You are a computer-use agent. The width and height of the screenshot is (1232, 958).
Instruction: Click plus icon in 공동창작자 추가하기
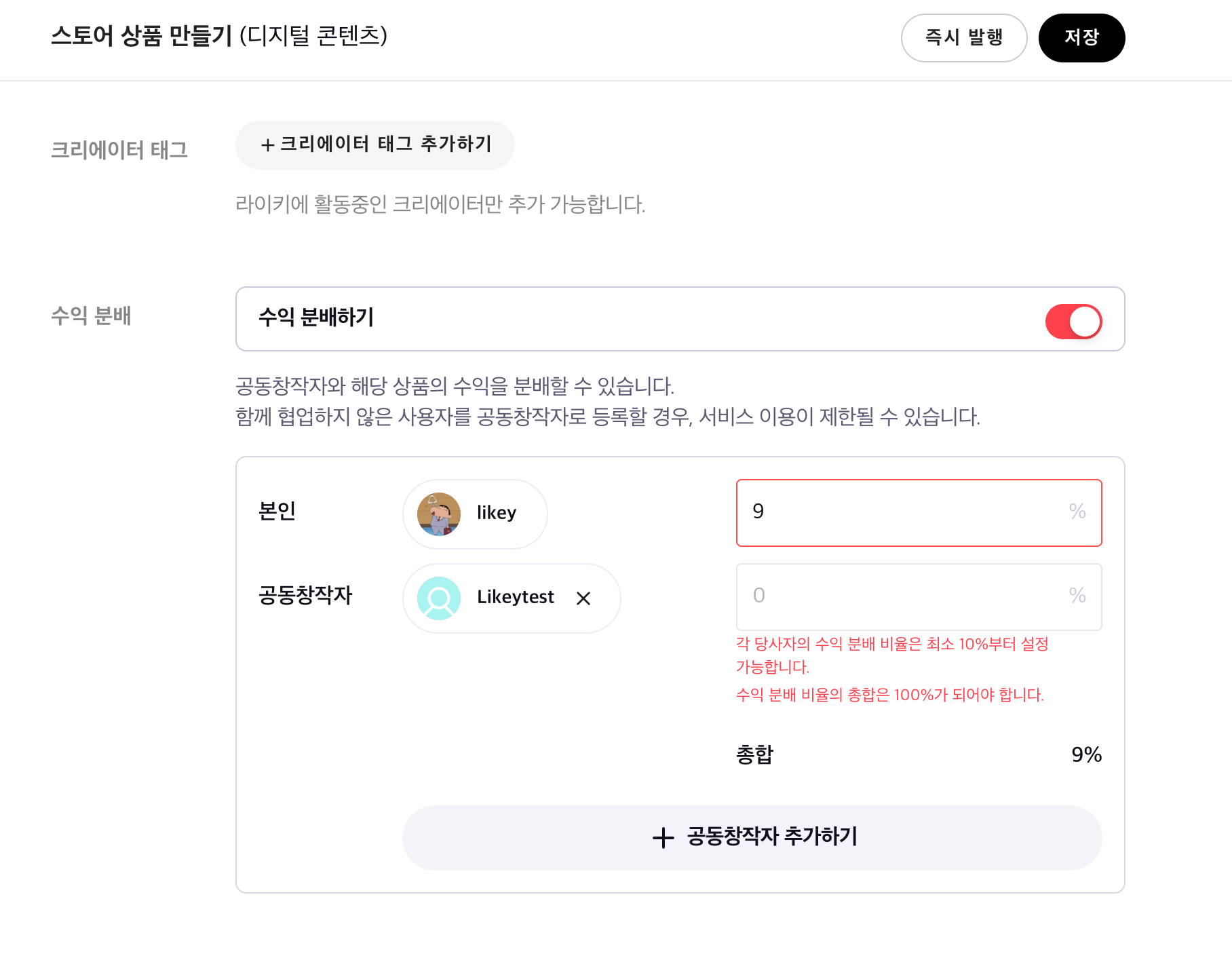point(663,838)
